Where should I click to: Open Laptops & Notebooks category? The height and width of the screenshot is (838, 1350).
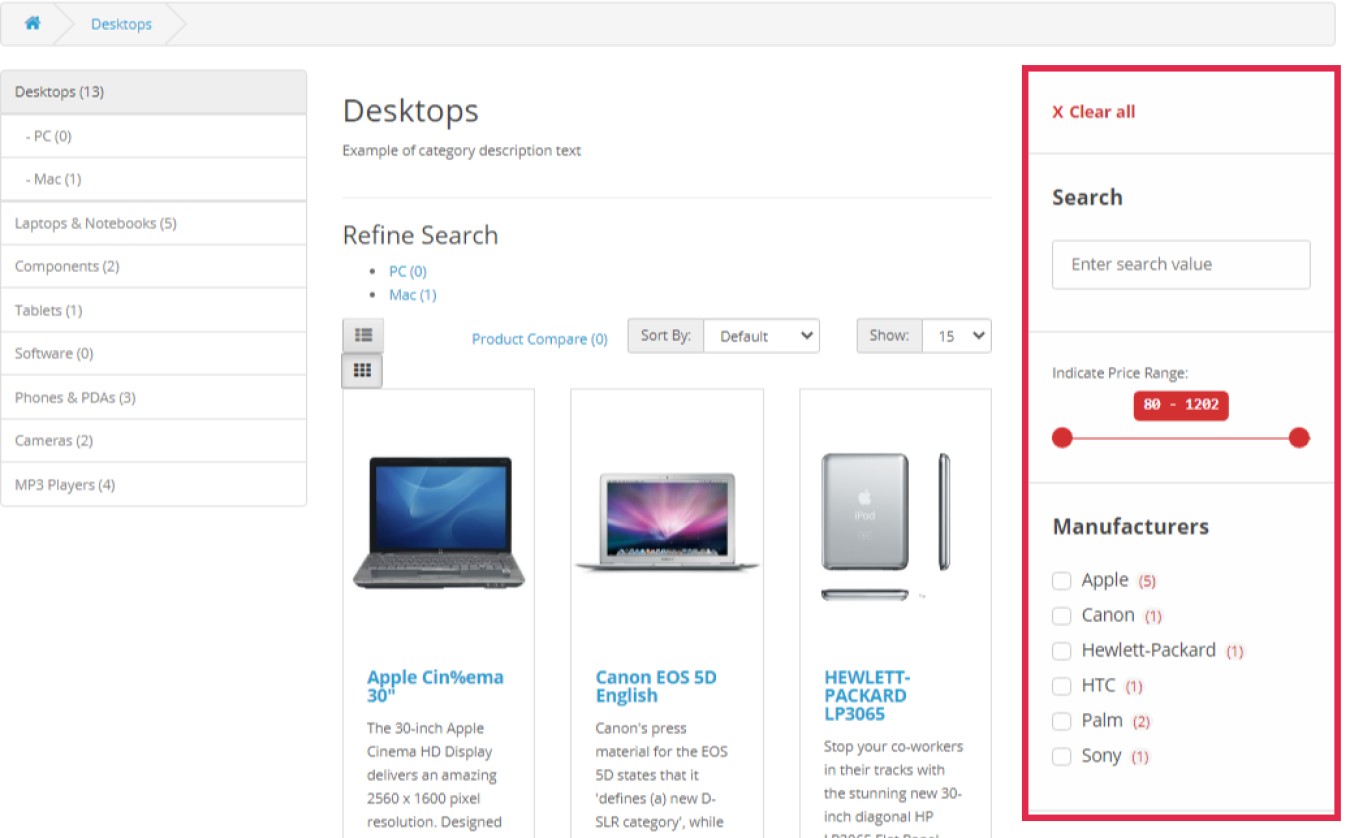tap(154, 223)
